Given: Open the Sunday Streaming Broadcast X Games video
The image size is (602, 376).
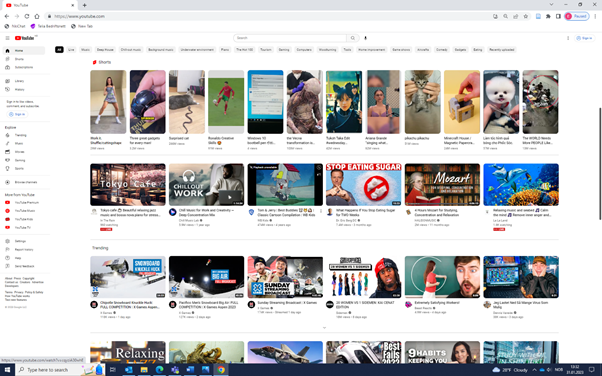Looking at the screenshot, I should 285,277.
